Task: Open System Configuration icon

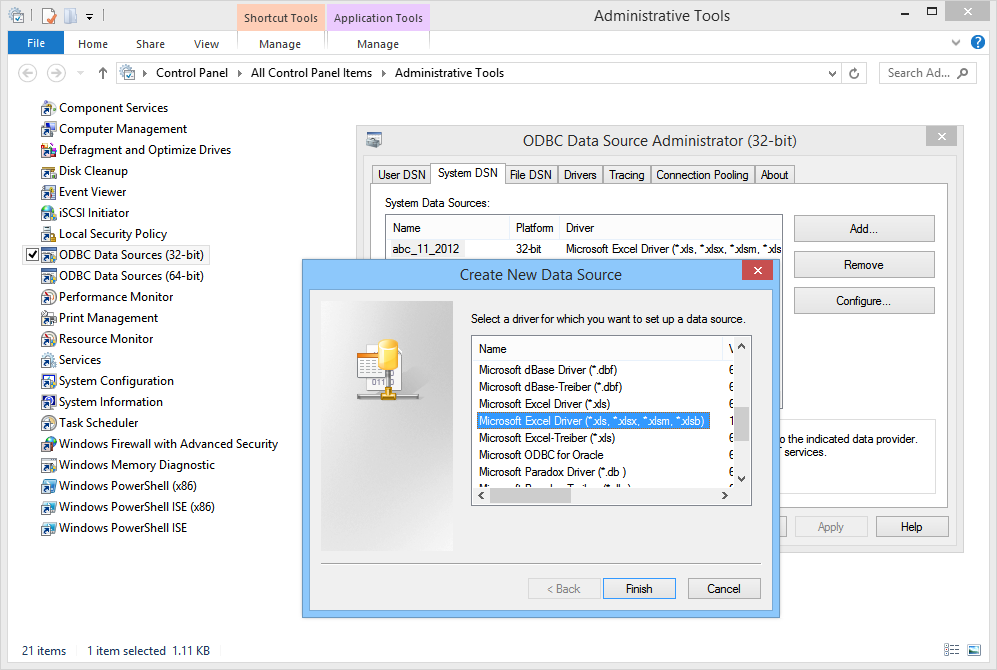Action: pos(48,381)
